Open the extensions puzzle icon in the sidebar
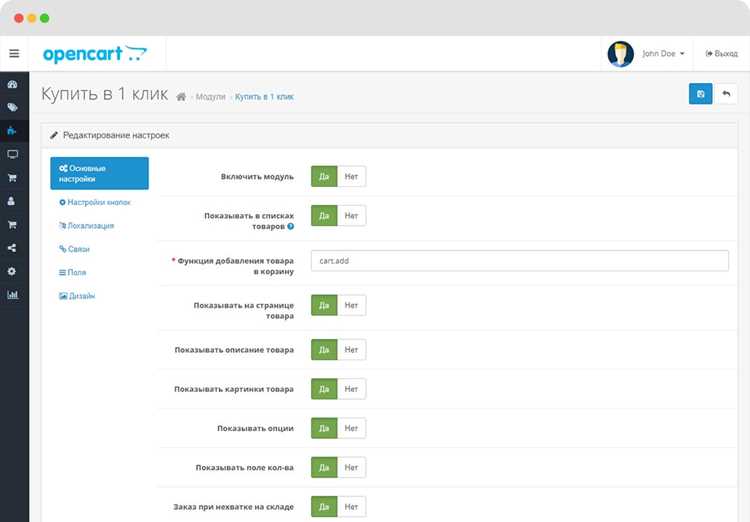This screenshot has width=750, height=522. (12, 130)
